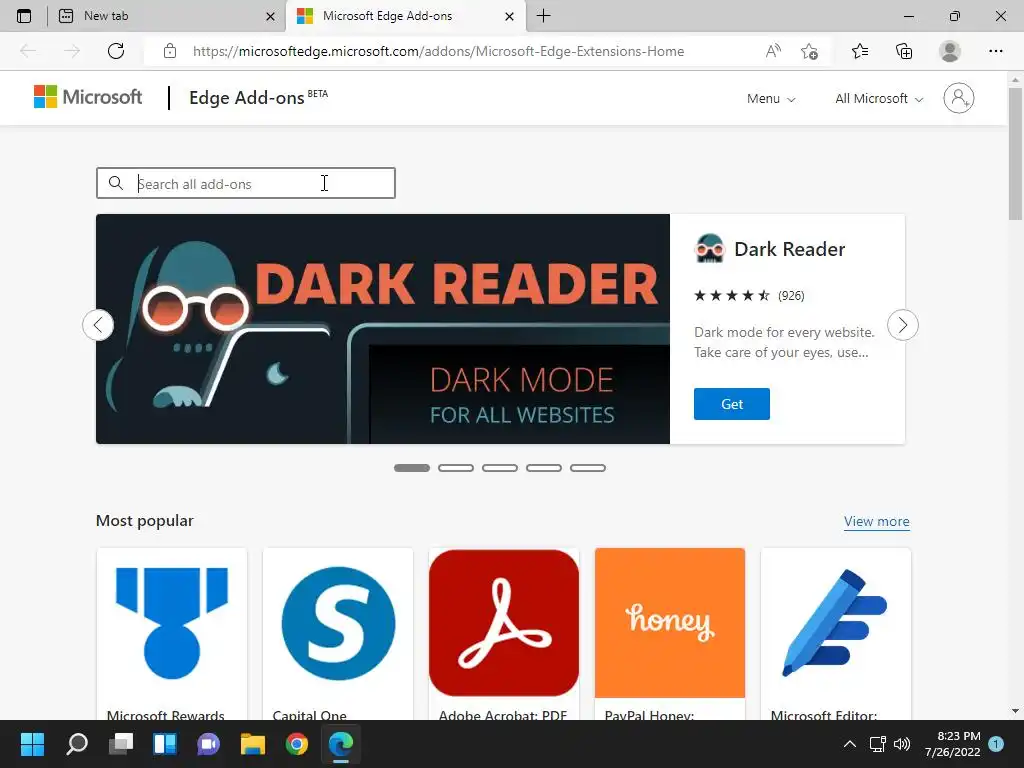Open the Widgets taskbar icon
This screenshot has width=1024, height=768.
click(x=165, y=744)
